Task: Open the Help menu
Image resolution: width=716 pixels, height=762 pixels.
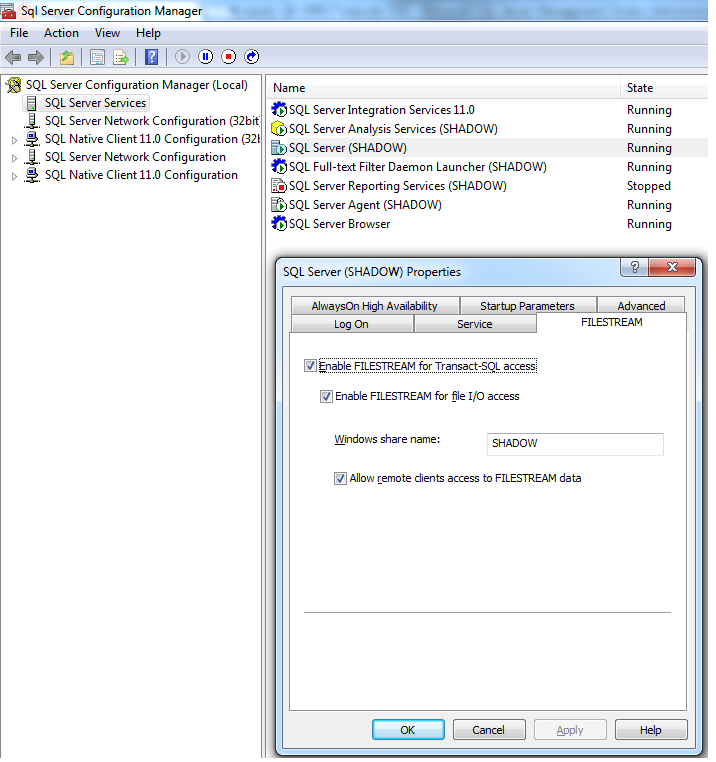Action: [148, 33]
